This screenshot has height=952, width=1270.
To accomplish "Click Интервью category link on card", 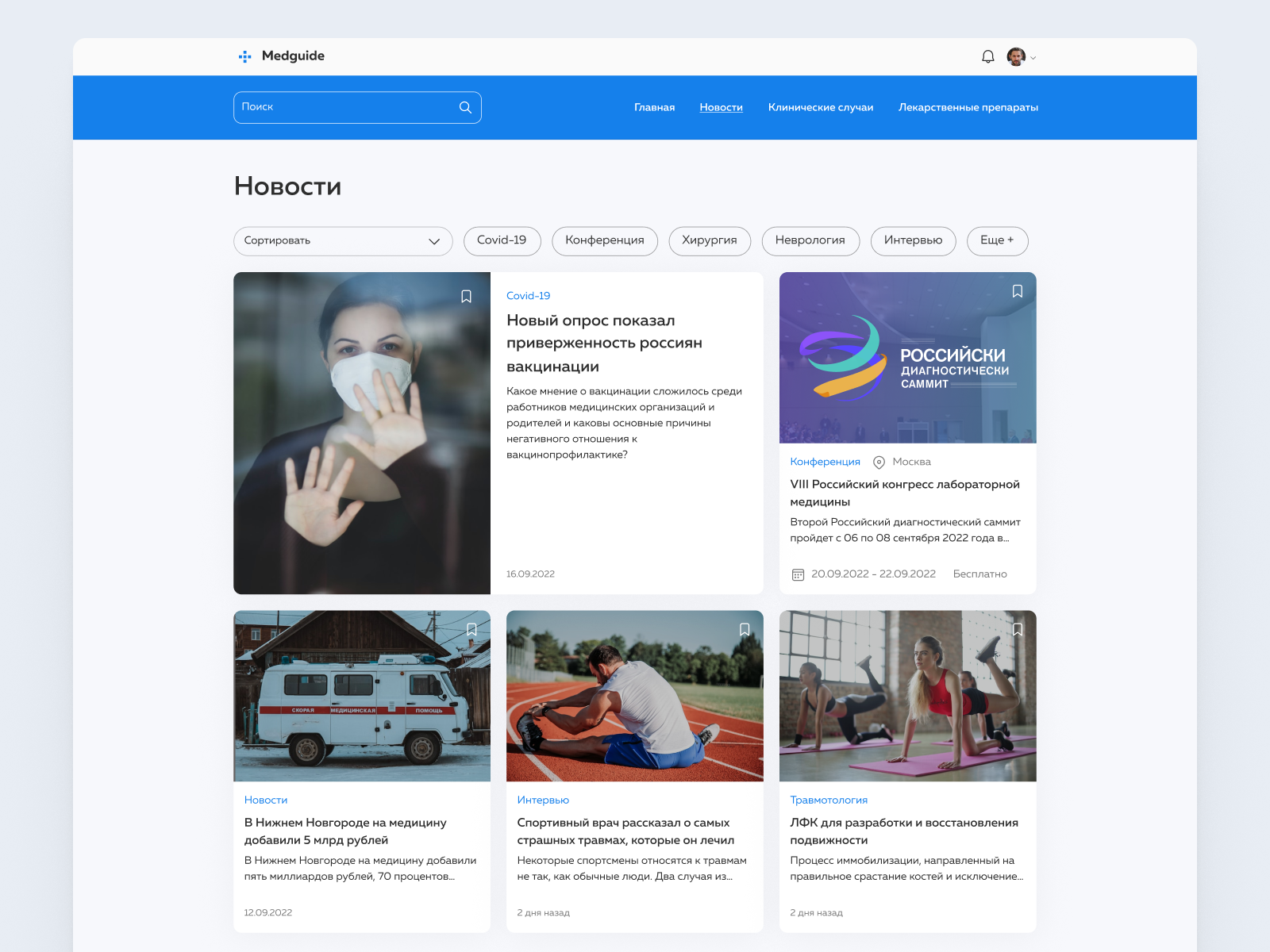I will 543,800.
